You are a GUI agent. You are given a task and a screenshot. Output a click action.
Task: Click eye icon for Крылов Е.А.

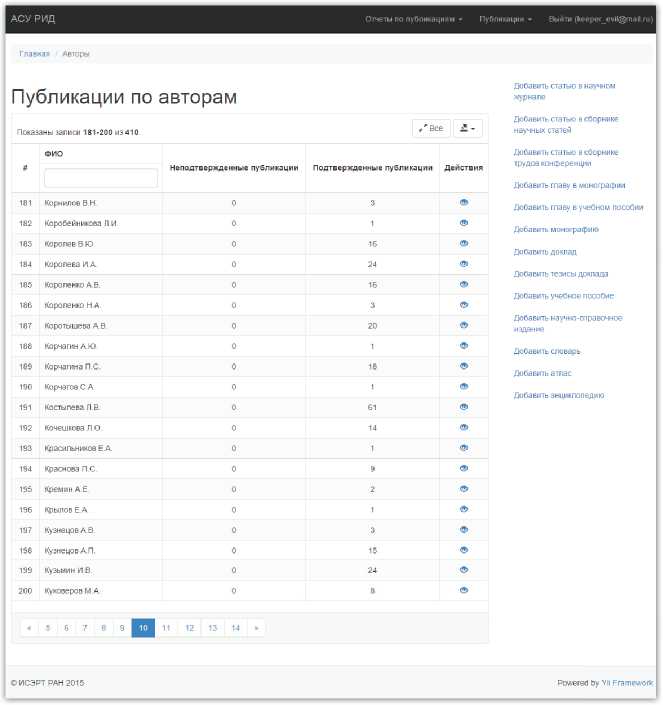pos(464,509)
